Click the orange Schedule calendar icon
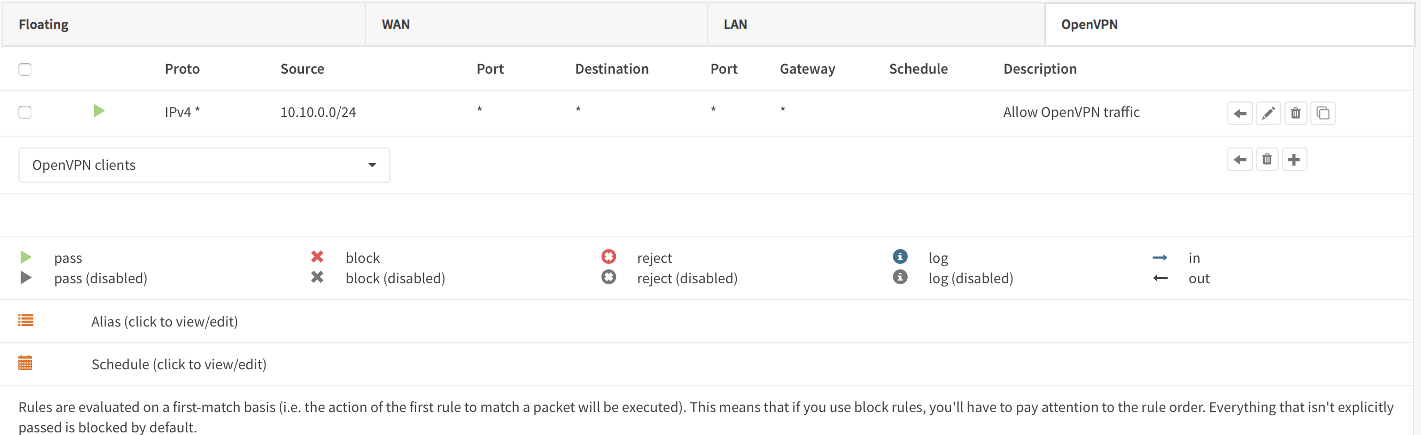The image size is (1421, 435). (x=26, y=363)
